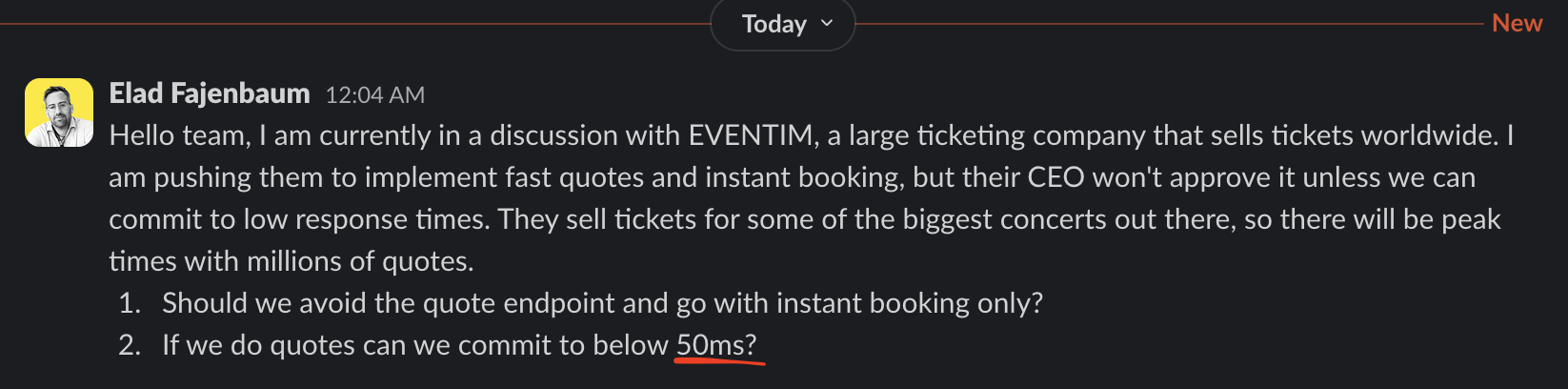Click the red New messages label
The width and height of the screenshot is (1568, 389).
click(1517, 24)
